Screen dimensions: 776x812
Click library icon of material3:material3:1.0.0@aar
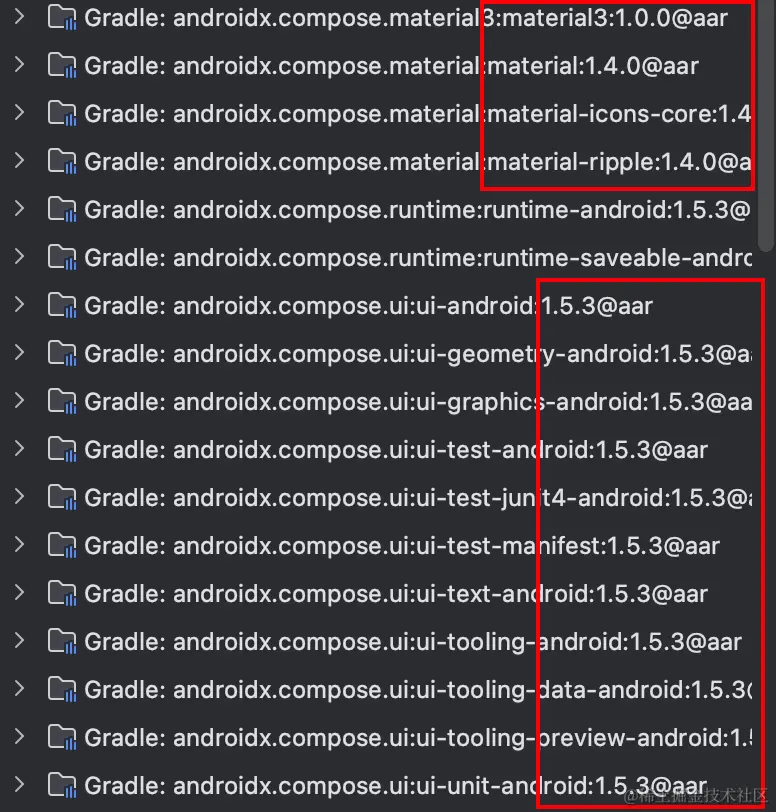click(x=62, y=18)
